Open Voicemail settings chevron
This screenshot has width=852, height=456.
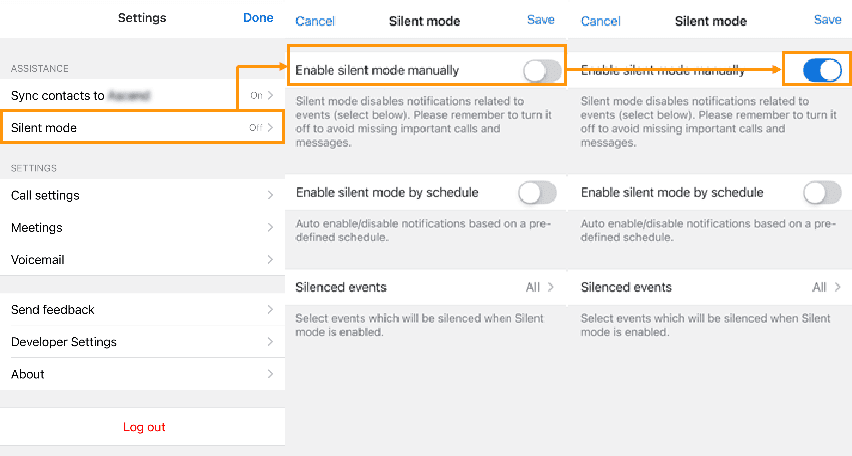270,260
